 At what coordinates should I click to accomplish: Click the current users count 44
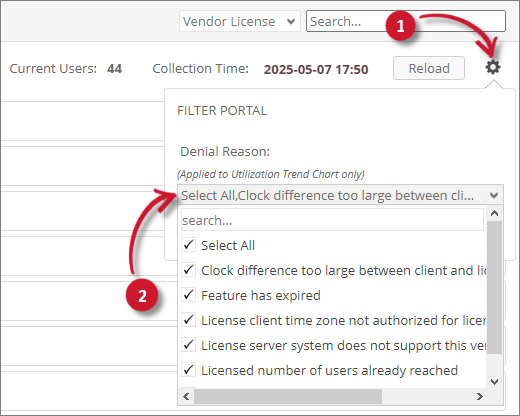(x=114, y=69)
